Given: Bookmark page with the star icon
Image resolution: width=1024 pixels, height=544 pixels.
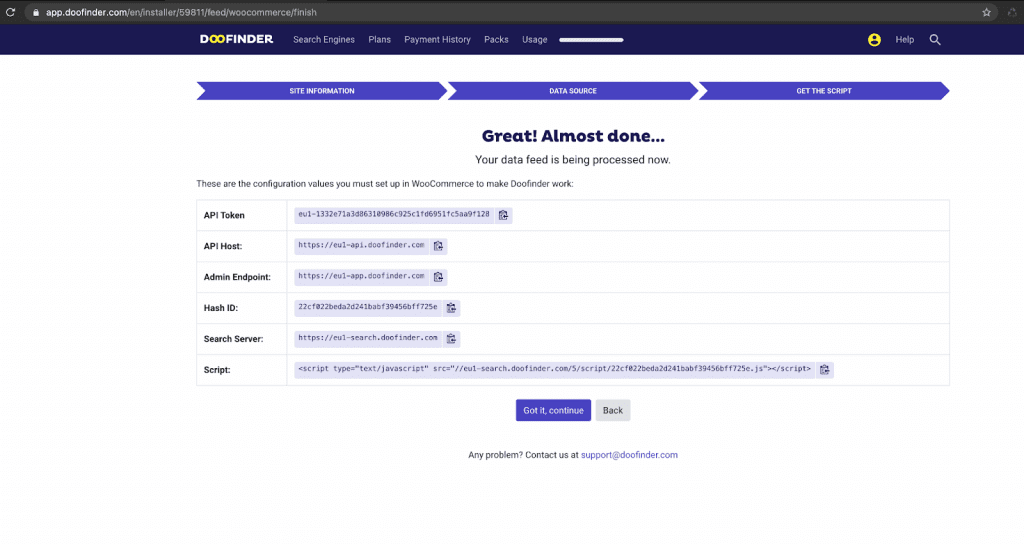Looking at the screenshot, I should pyautogui.click(x=986, y=12).
